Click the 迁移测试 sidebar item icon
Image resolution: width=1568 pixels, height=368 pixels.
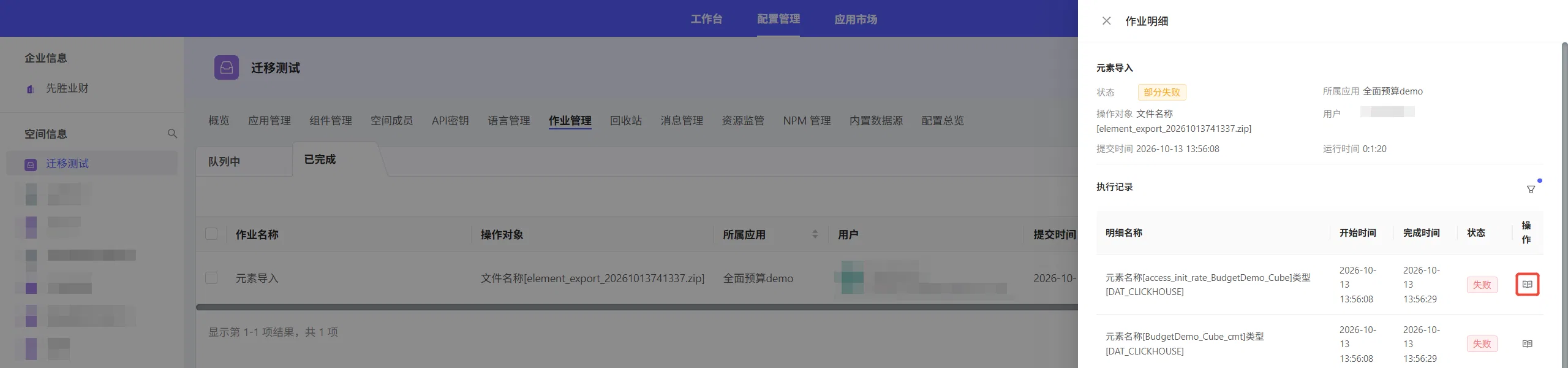(31, 164)
